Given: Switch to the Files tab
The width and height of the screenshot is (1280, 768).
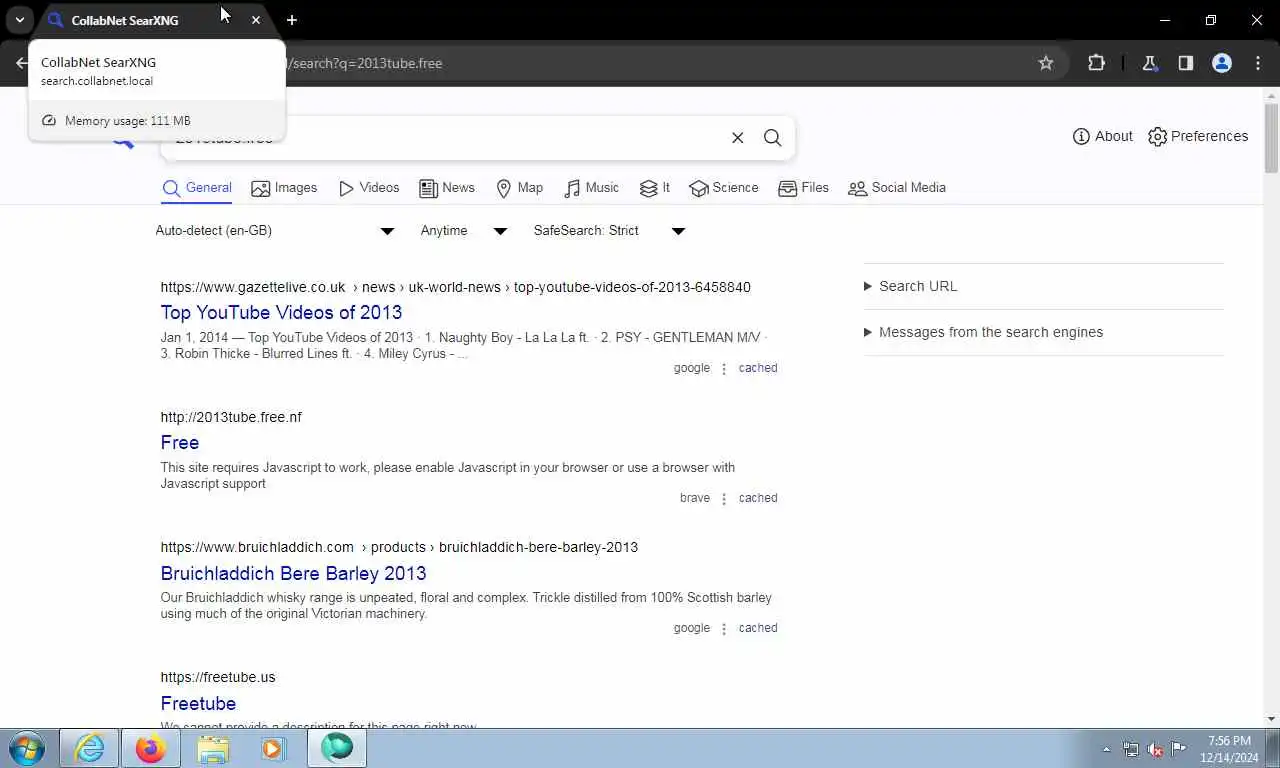Looking at the screenshot, I should coord(804,188).
